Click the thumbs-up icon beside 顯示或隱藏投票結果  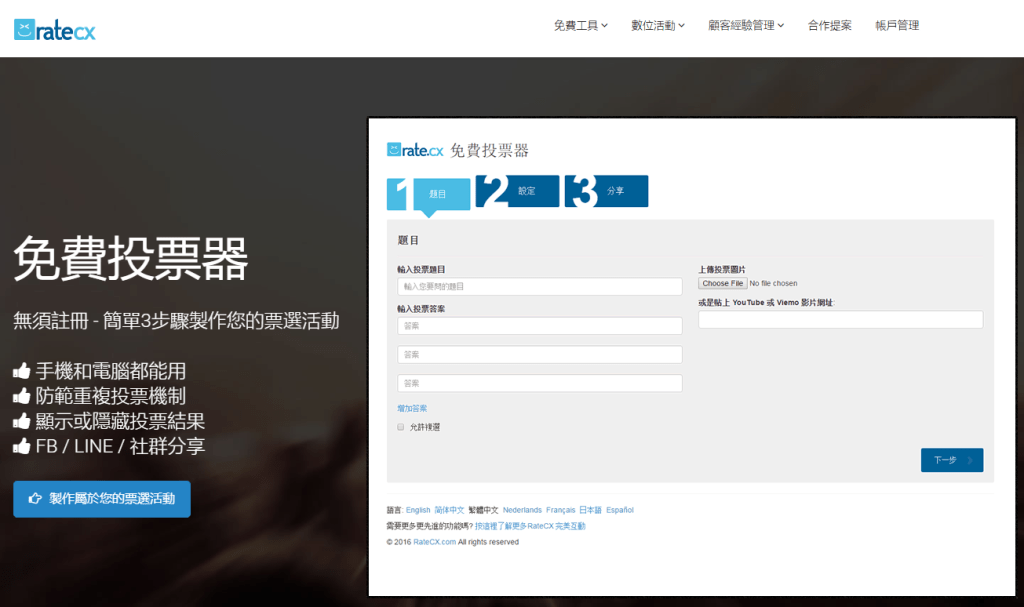[22, 421]
